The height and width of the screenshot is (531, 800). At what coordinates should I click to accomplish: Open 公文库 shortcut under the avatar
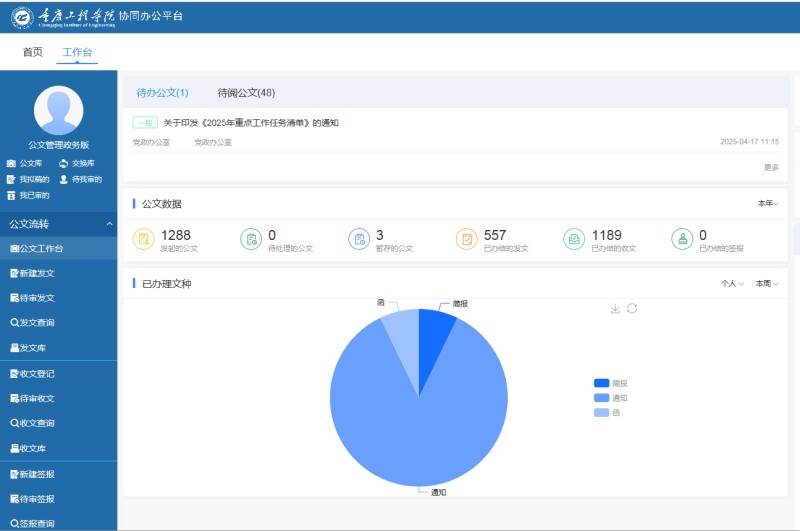click(25, 163)
